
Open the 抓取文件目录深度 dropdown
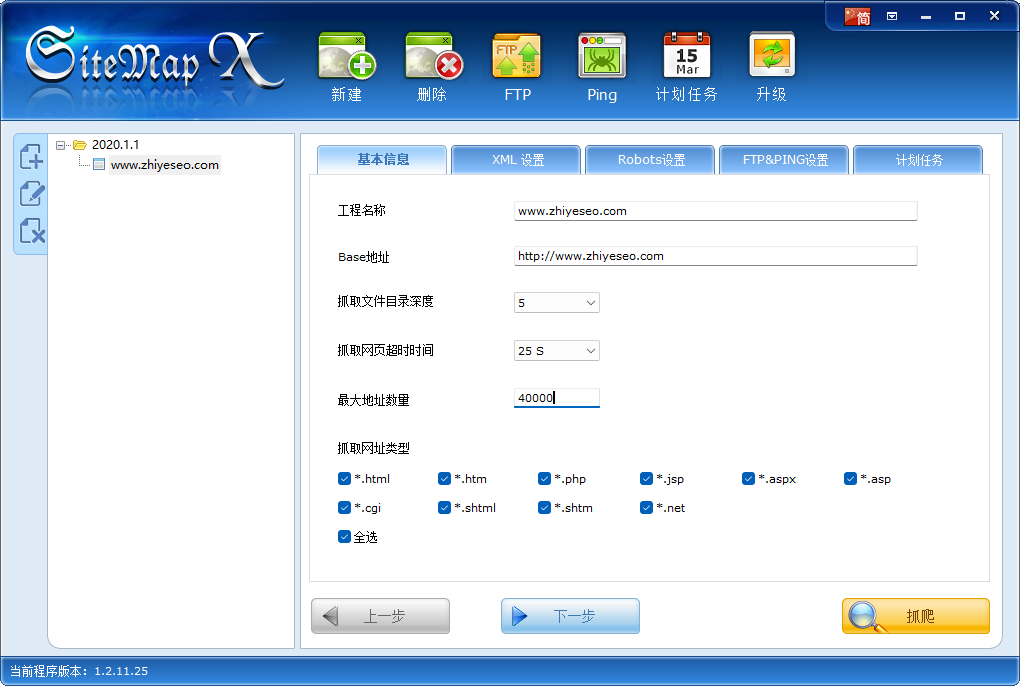coord(557,302)
